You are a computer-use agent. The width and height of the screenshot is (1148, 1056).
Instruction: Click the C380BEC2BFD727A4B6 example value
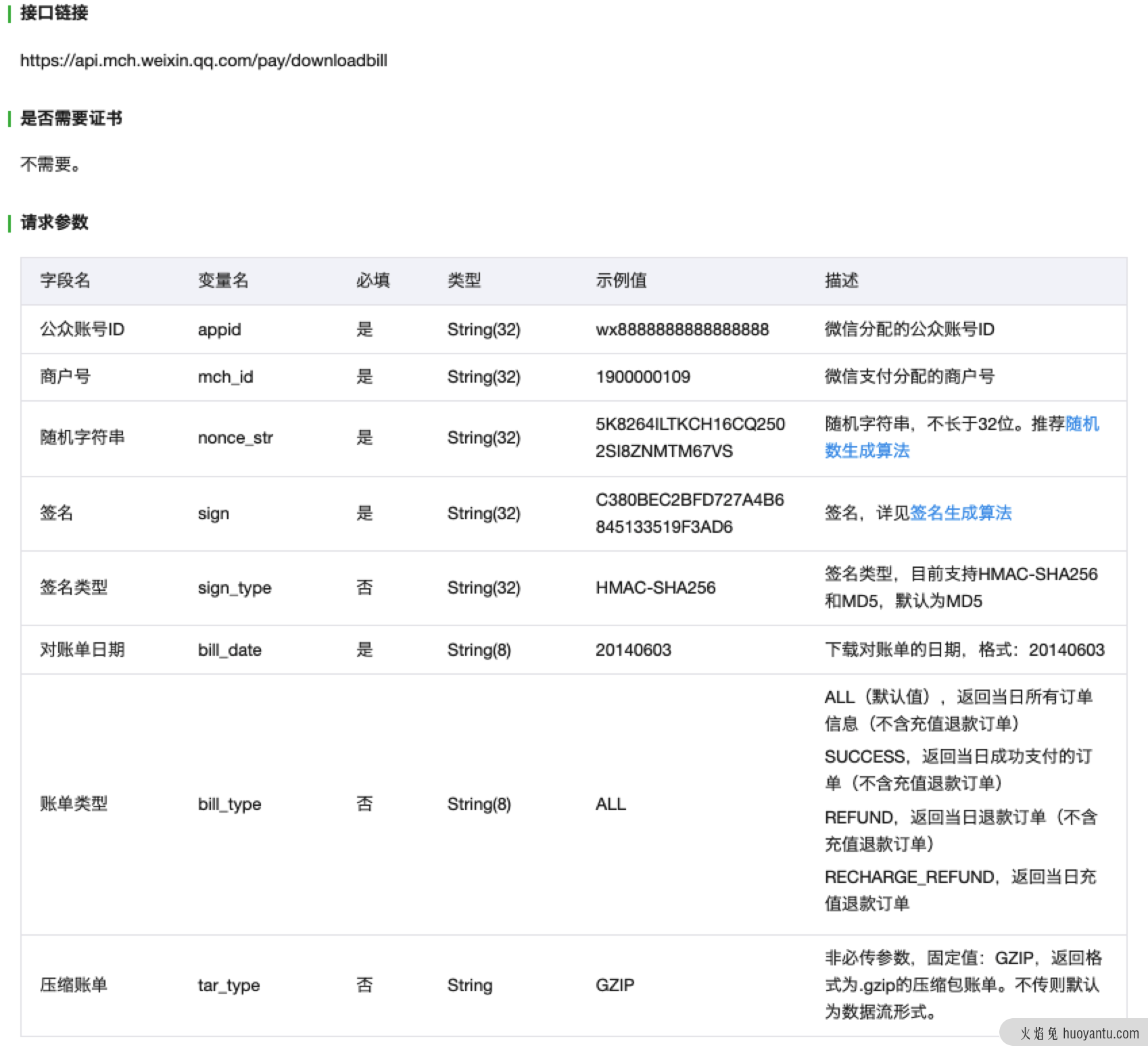690,500
